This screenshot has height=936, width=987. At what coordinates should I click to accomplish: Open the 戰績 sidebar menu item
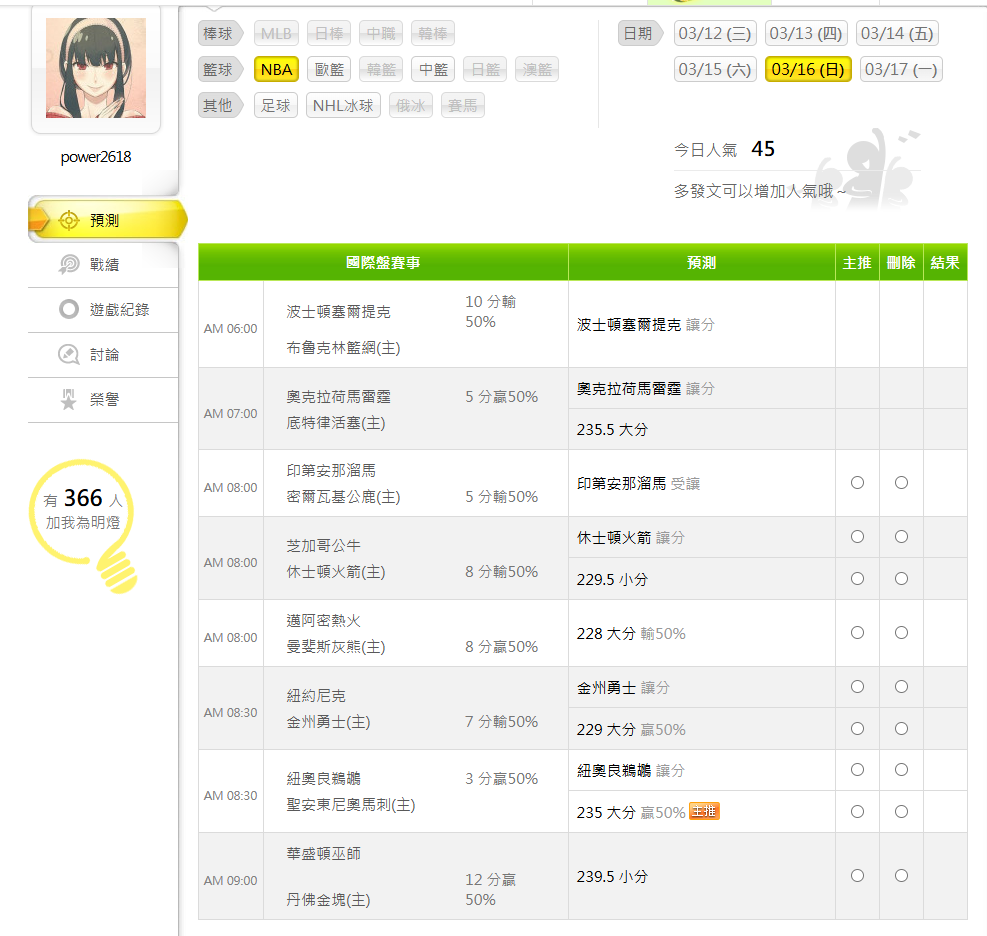pos(103,265)
